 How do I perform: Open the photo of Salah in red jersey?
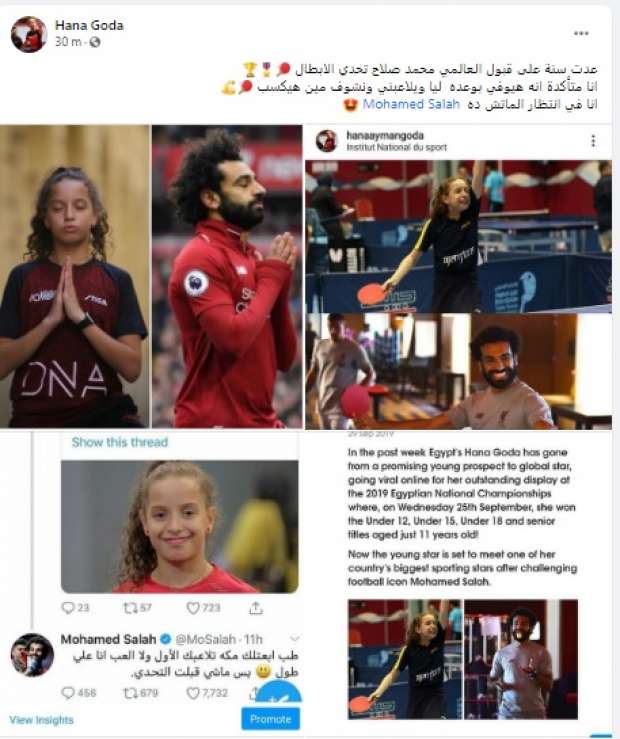[x=227, y=277]
